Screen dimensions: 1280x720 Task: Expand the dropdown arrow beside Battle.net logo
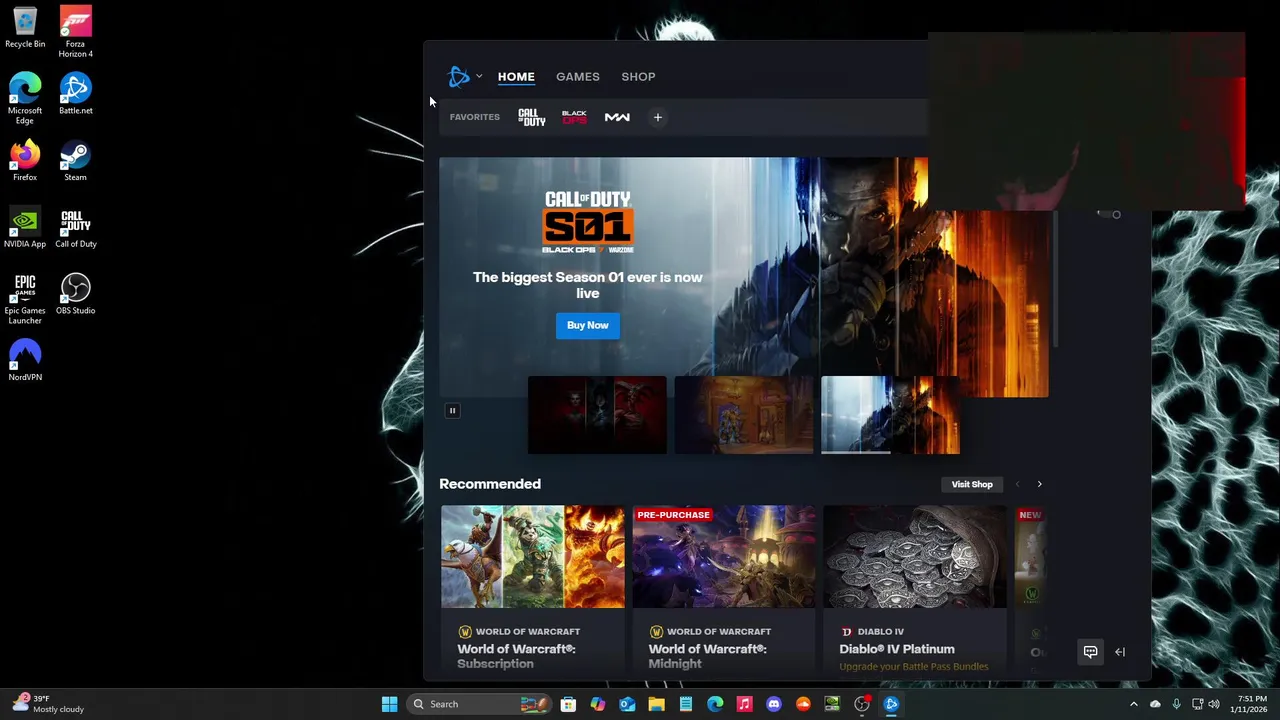479,76
